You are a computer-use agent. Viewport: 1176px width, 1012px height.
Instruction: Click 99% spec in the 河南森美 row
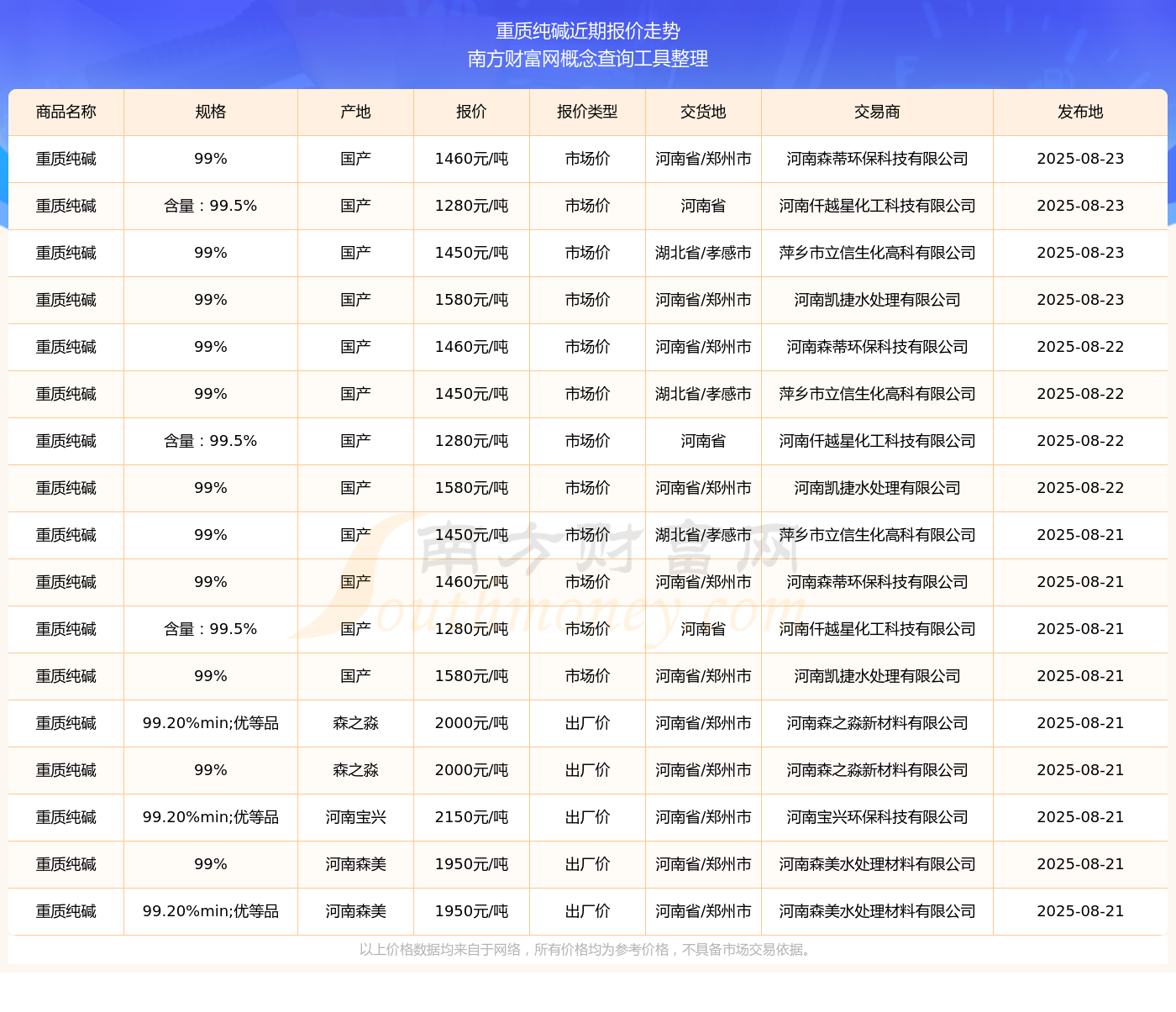point(211,864)
